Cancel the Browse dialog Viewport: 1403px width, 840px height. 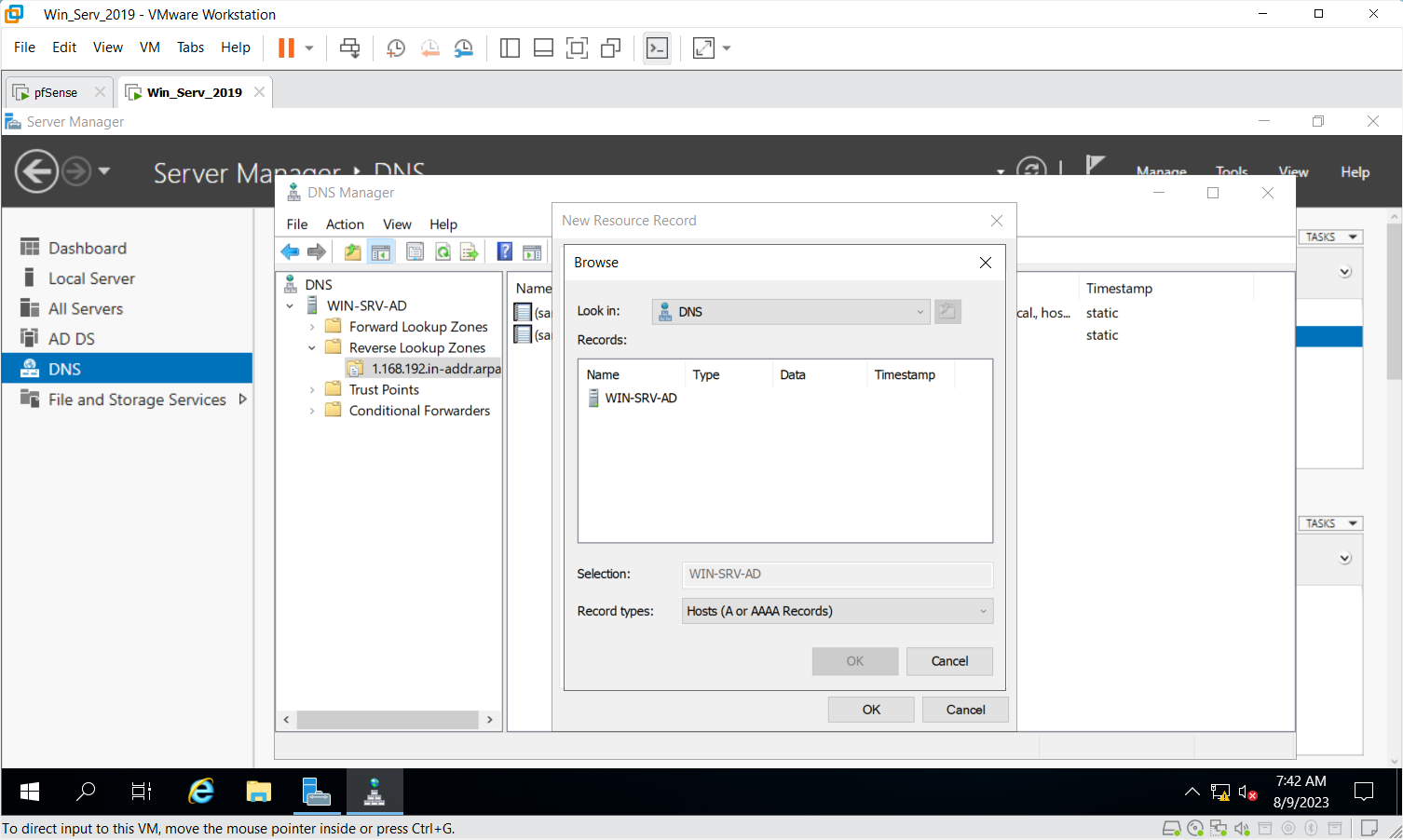(949, 661)
